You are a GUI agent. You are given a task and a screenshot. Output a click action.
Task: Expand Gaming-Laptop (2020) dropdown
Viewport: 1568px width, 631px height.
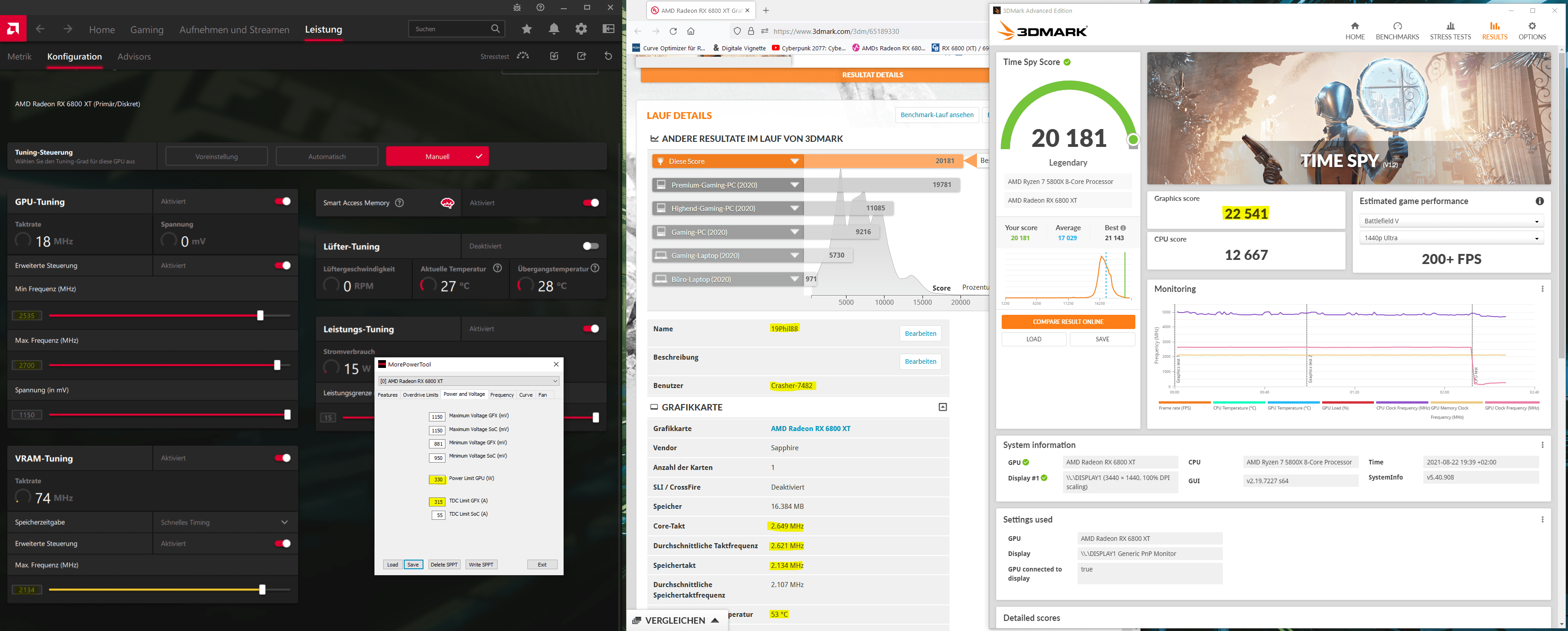pos(794,256)
